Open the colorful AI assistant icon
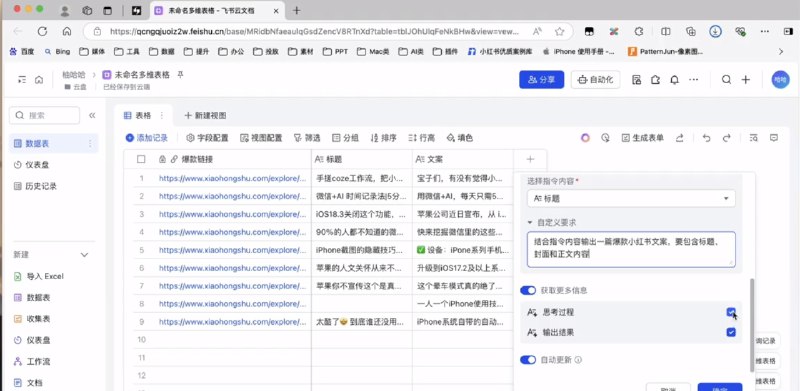 [x=585, y=138]
